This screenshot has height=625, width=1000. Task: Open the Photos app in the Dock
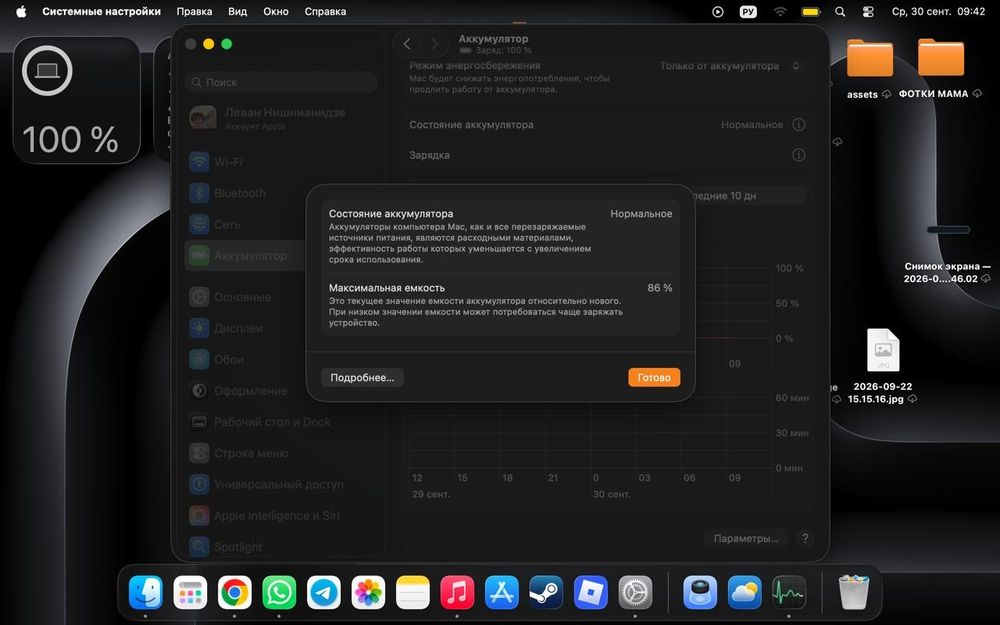click(x=368, y=592)
